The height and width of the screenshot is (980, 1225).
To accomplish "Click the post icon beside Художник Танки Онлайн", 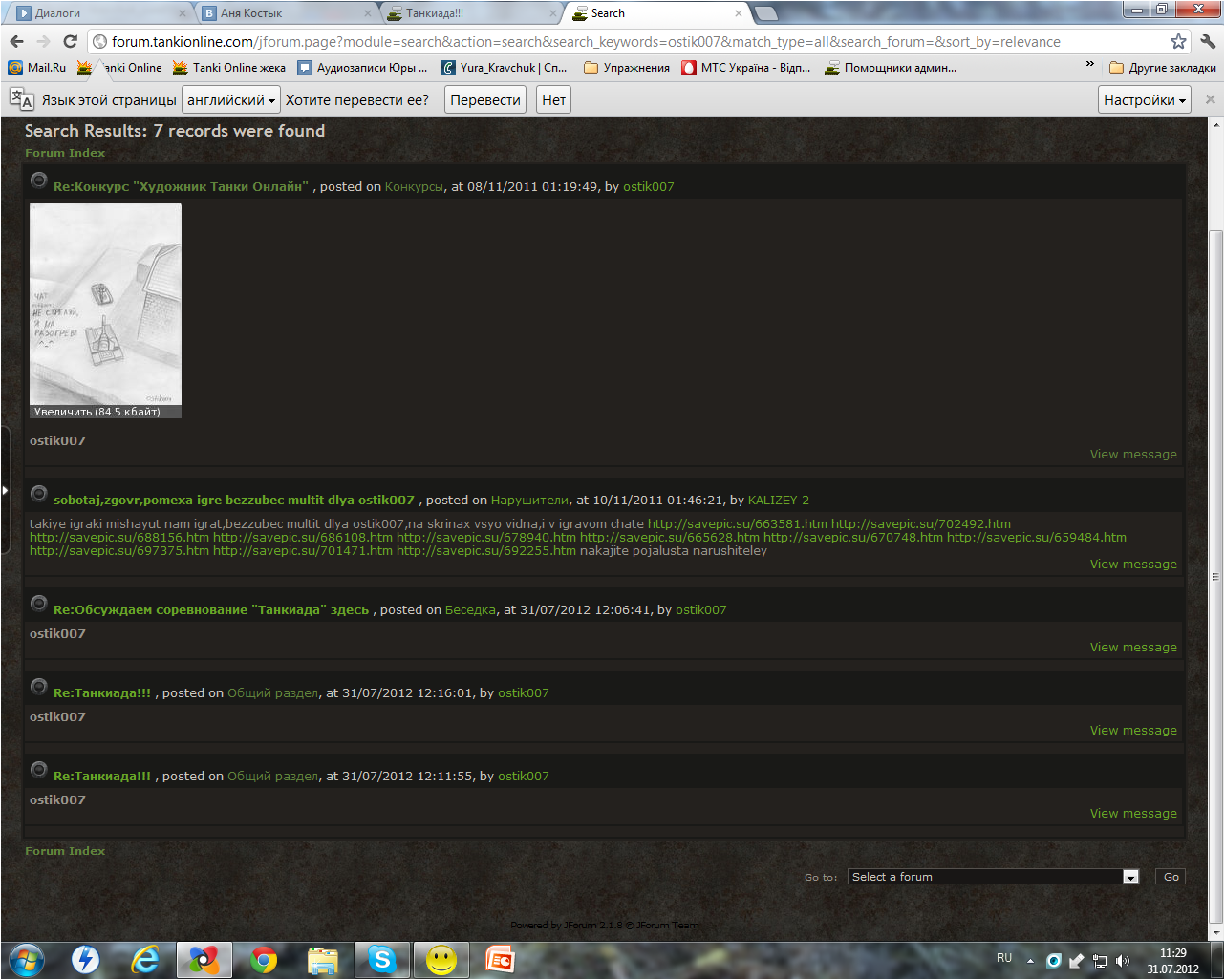I will pyautogui.click(x=39, y=180).
